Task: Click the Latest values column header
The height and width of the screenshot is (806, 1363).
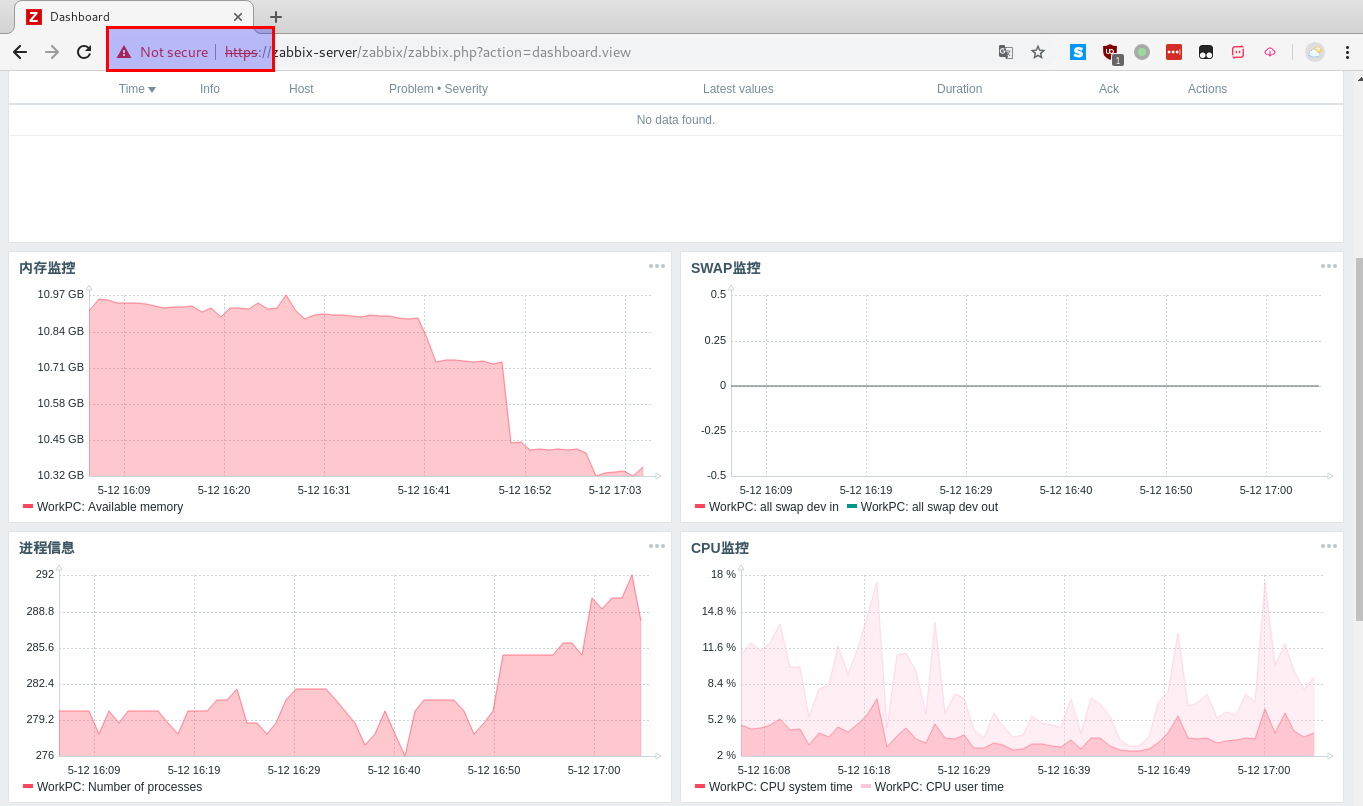Action: (x=738, y=89)
